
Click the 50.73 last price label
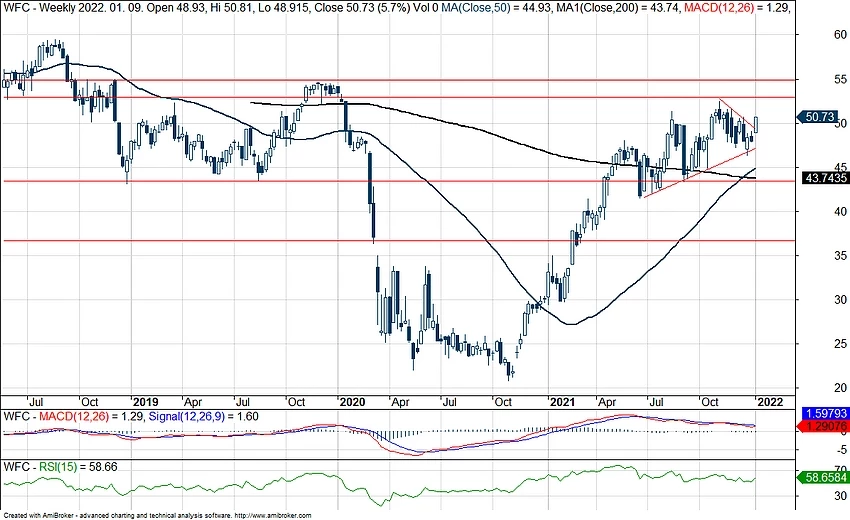tap(817, 117)
